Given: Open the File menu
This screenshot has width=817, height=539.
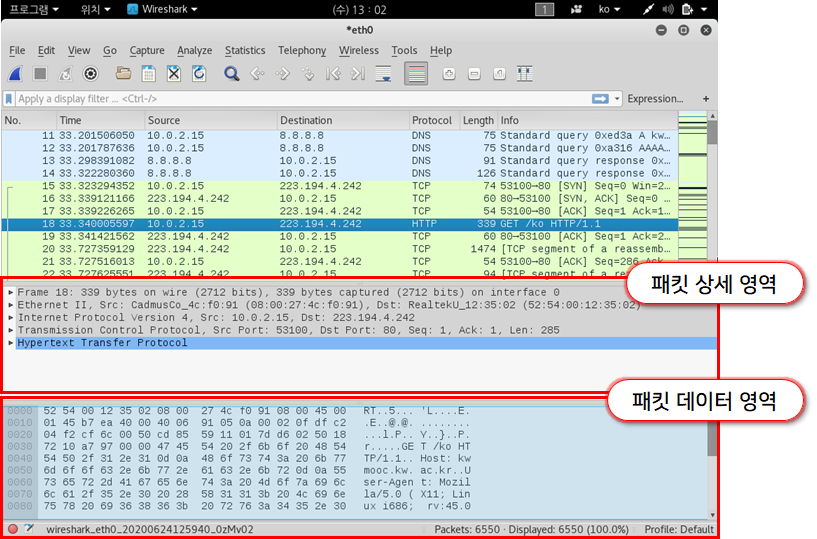Looking at the screenshot, I should (17, 51).
